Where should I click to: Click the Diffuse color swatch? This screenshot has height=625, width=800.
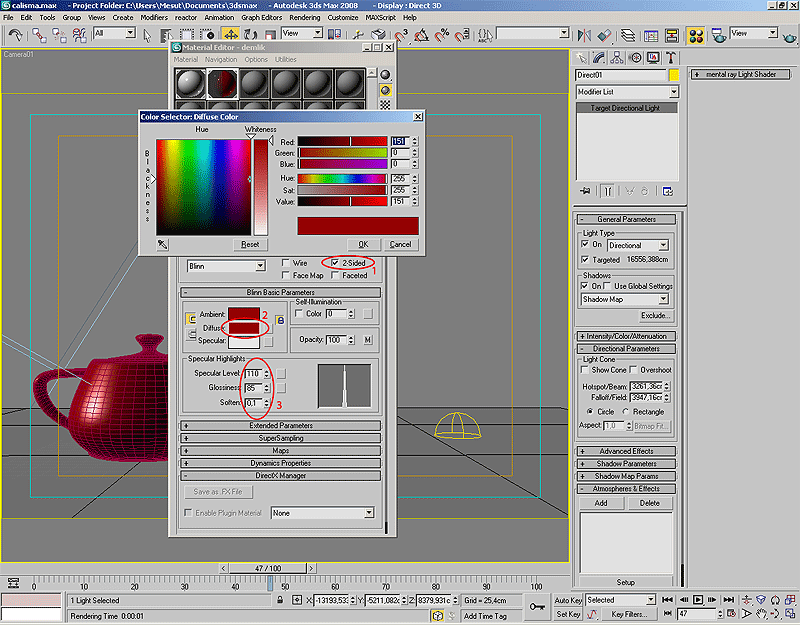coord(246,327)
